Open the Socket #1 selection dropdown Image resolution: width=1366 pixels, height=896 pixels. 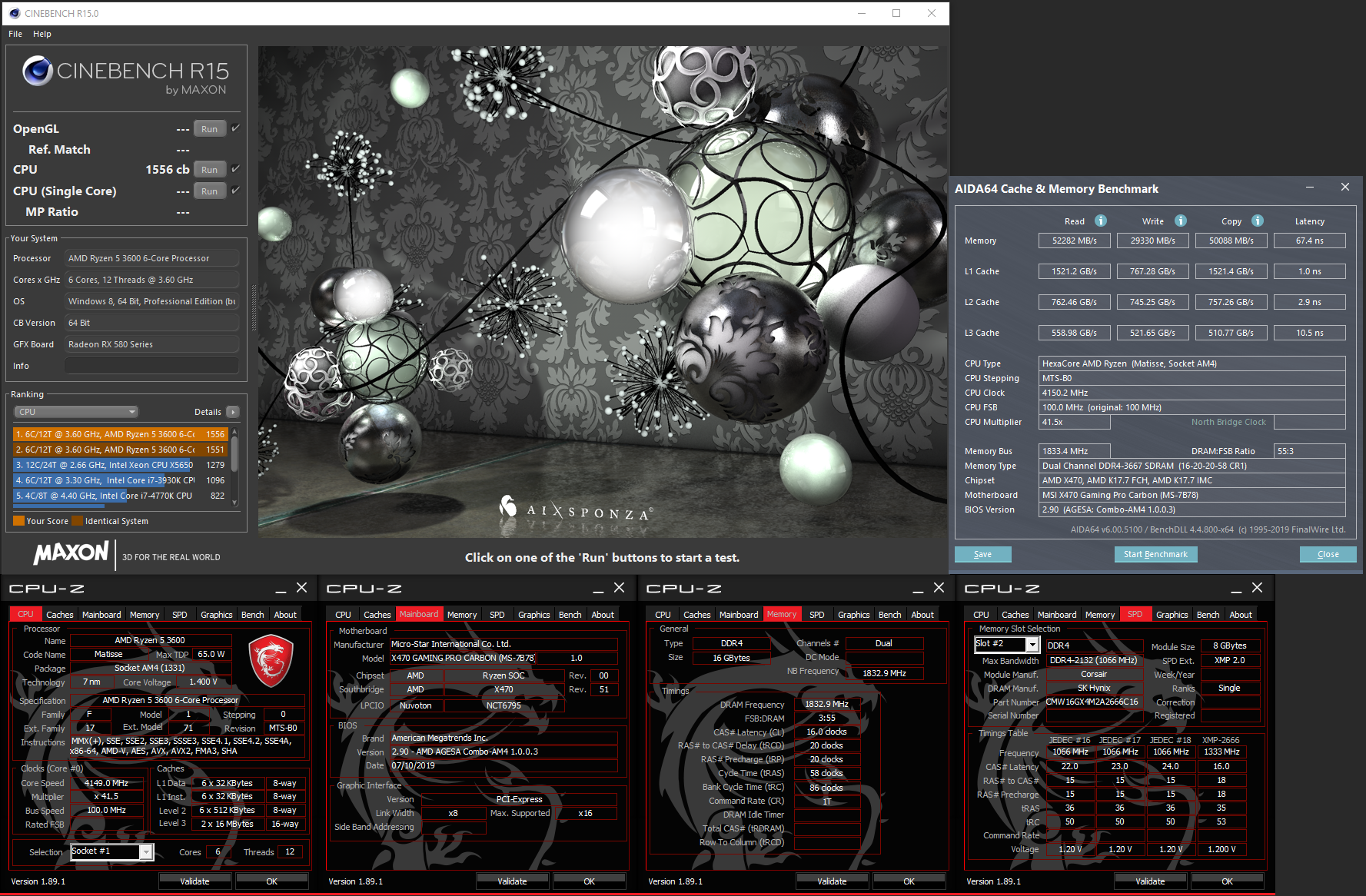click(x=145, y=851)
